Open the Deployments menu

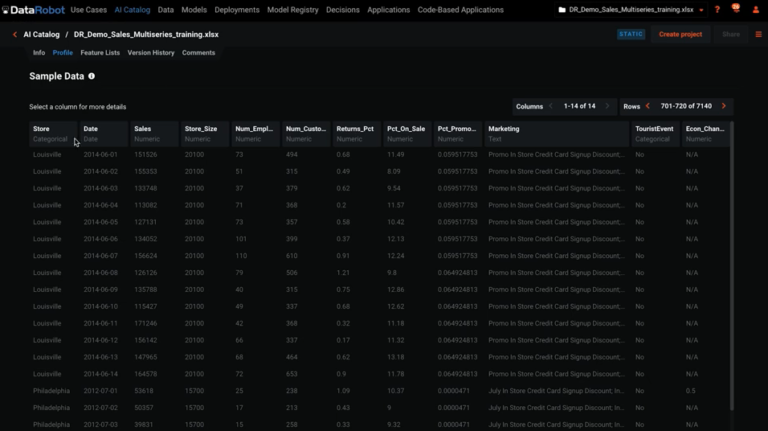(x=237, y=10)
